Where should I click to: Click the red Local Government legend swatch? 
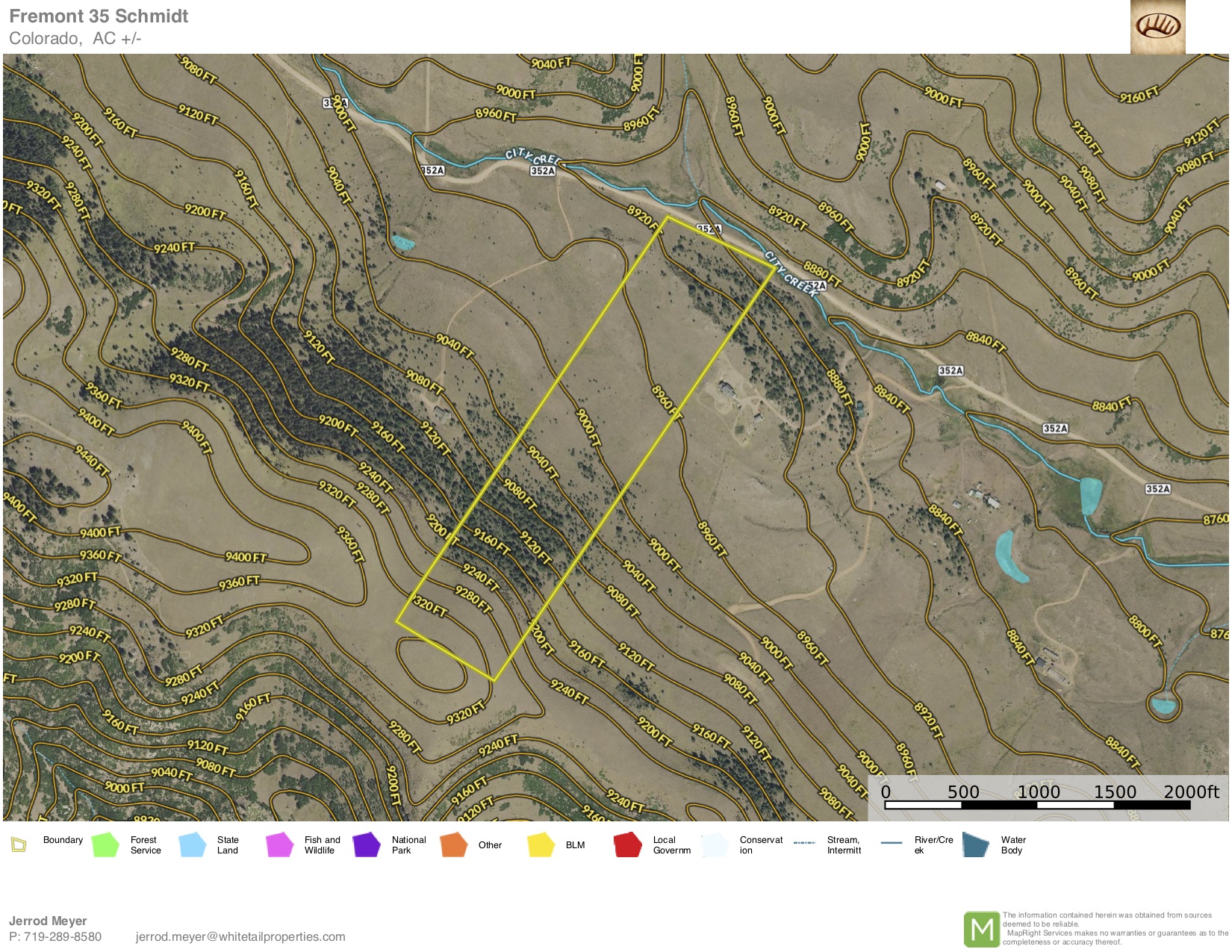(x=628, y=845)
